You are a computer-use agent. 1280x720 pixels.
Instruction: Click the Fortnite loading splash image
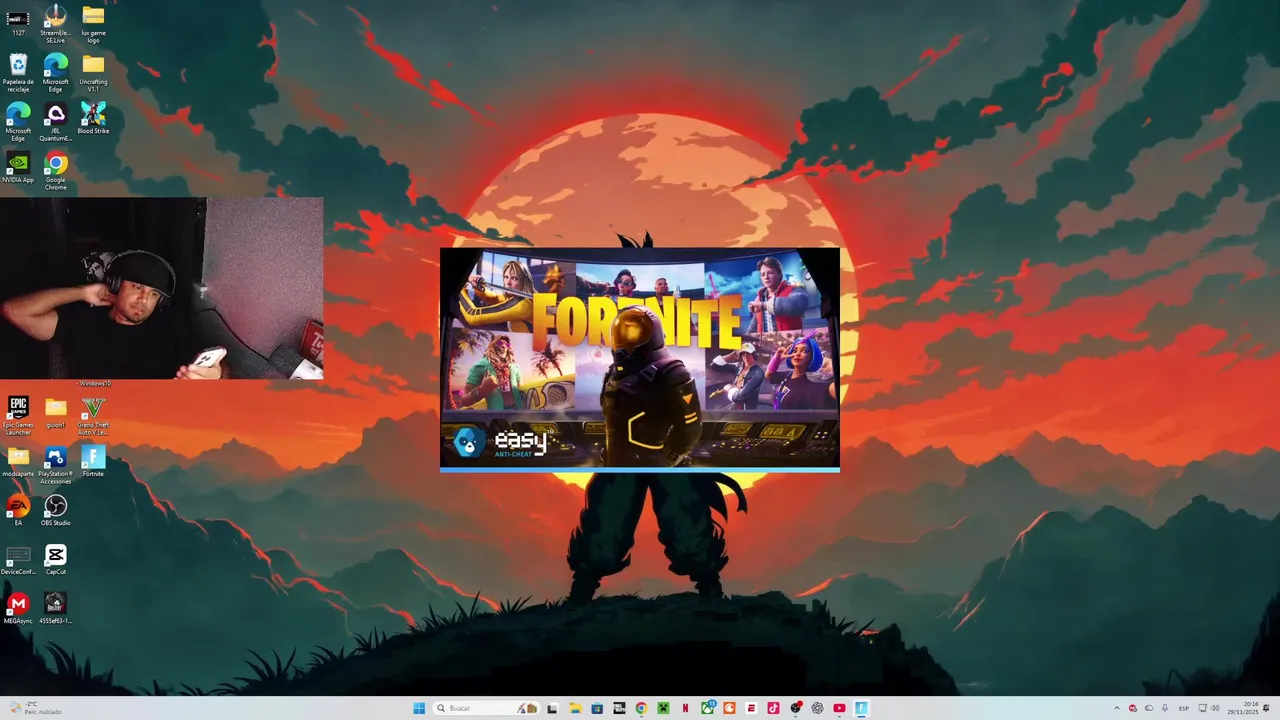(x=640, y=358)
